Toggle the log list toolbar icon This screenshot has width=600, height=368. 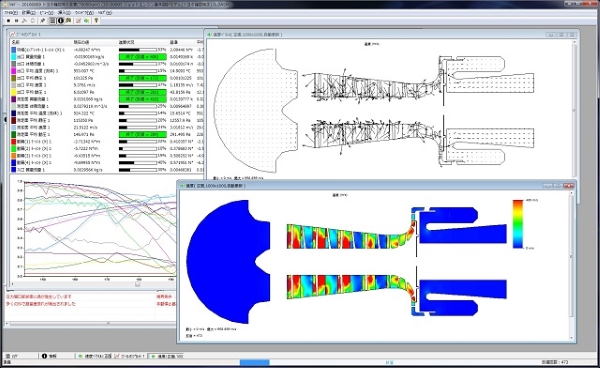tap(52, 21)
